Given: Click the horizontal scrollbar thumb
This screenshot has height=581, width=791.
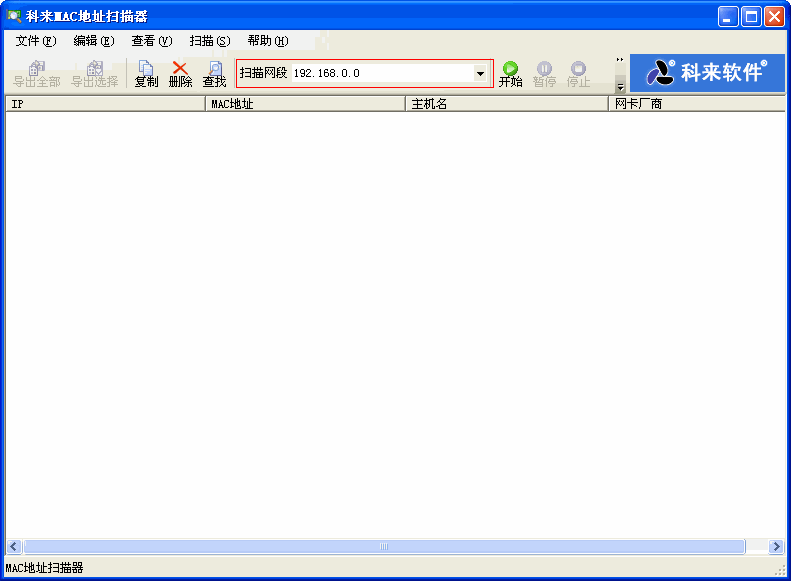Looking at the screenshot, I should point(384,546).
